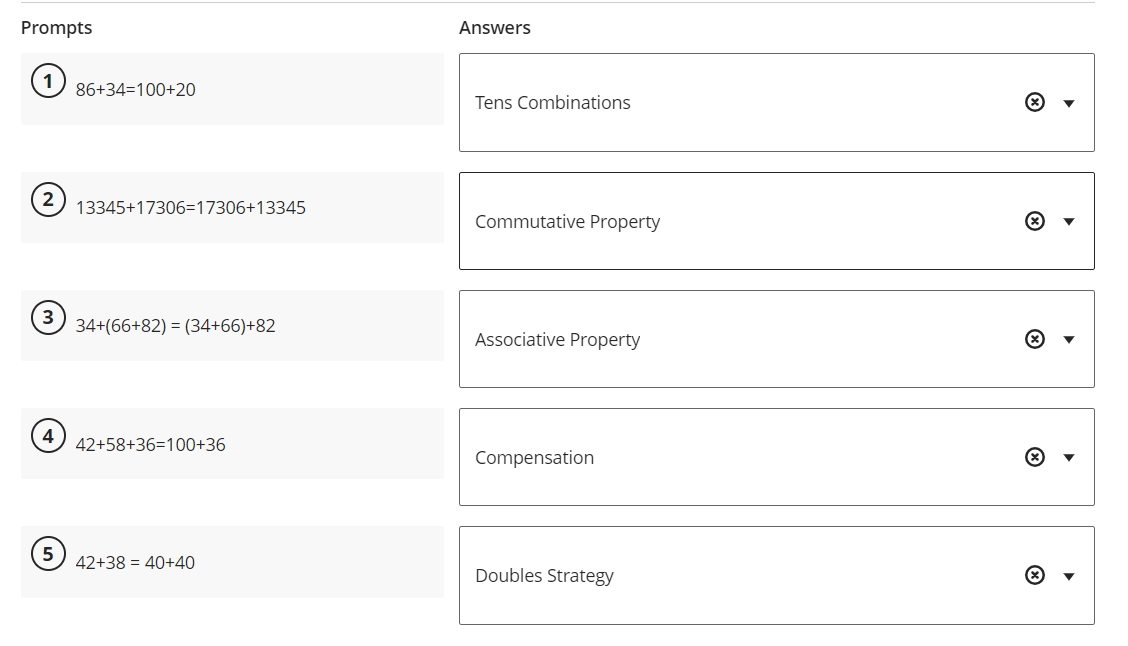1128x646 pixels.
Task: Click prompt 13345+17306=17306+13345
Action: coord(191,208)
